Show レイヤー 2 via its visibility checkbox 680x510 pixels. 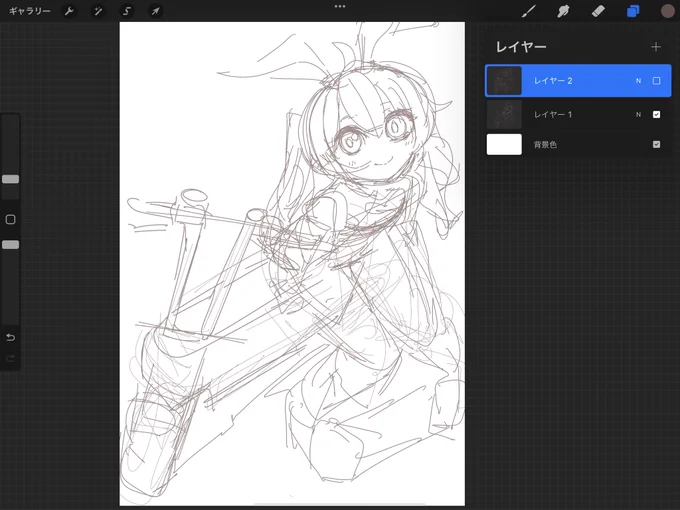coord(656,81)
